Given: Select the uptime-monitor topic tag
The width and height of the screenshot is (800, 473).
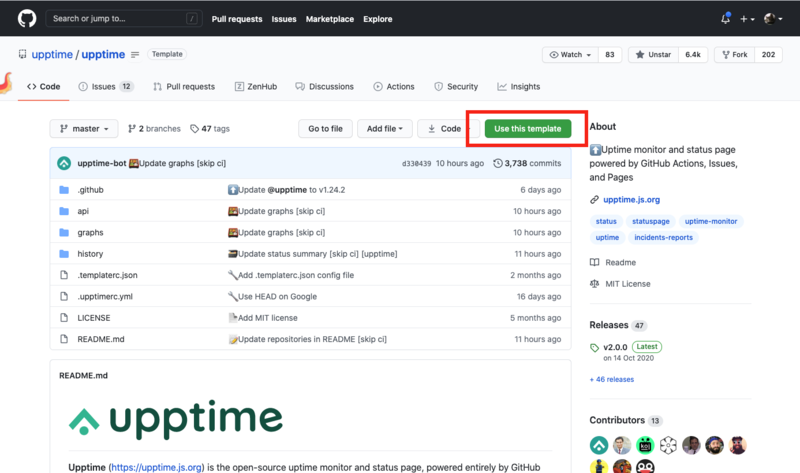Looking at the screenshot, I should (711, 221).
